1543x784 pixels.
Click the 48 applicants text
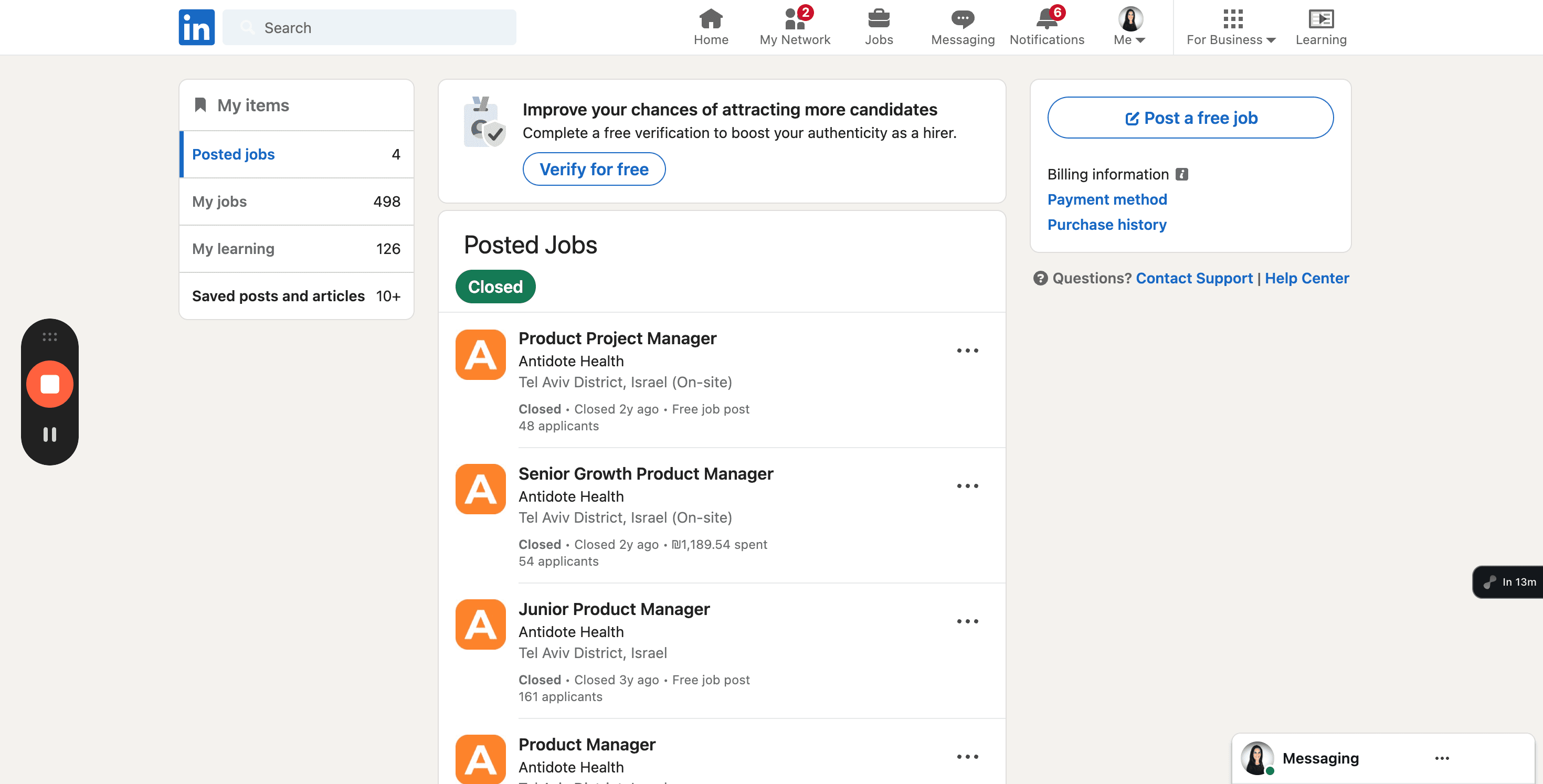[x=558, y=426]
